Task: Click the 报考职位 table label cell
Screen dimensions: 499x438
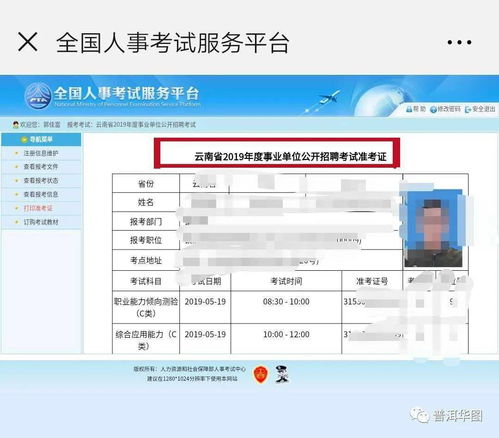Action: [146, 240]
